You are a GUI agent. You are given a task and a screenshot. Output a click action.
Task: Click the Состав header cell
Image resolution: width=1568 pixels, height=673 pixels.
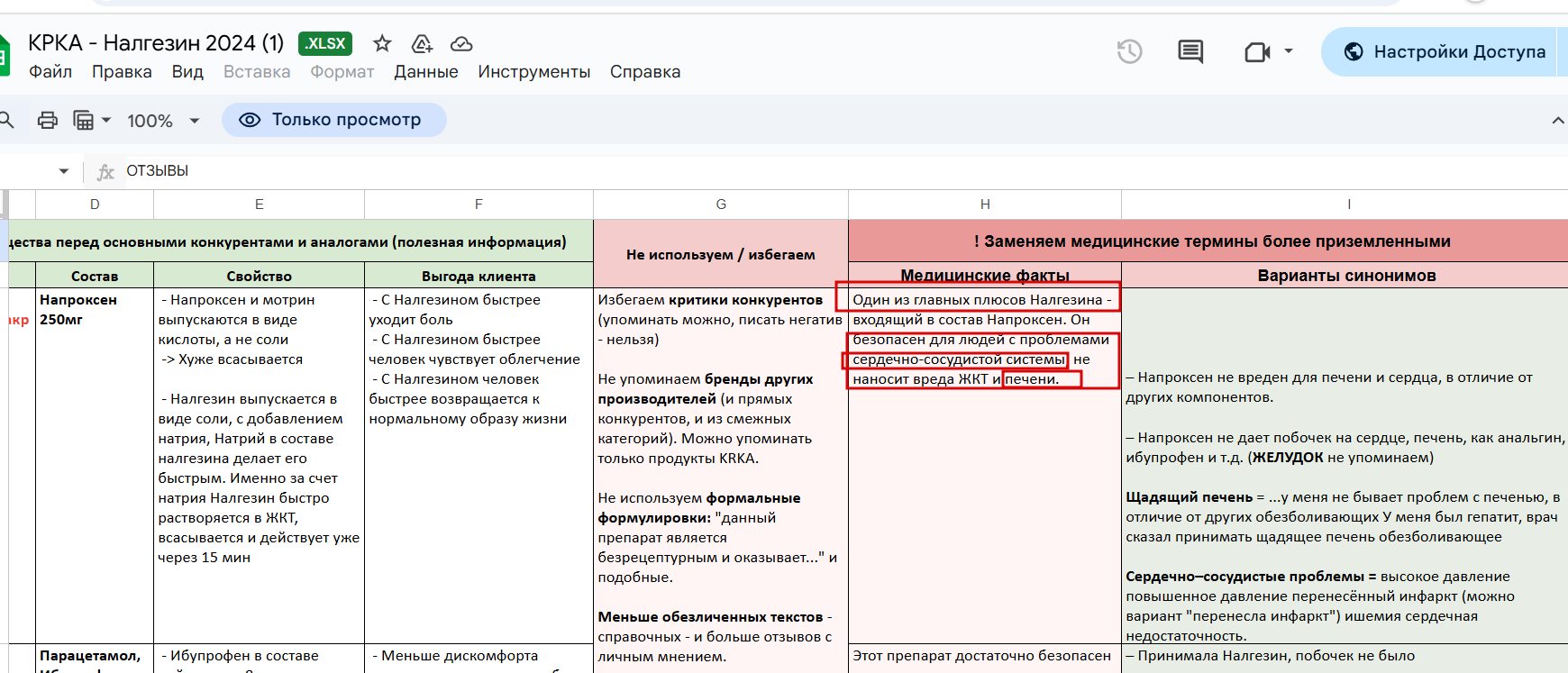95,276
